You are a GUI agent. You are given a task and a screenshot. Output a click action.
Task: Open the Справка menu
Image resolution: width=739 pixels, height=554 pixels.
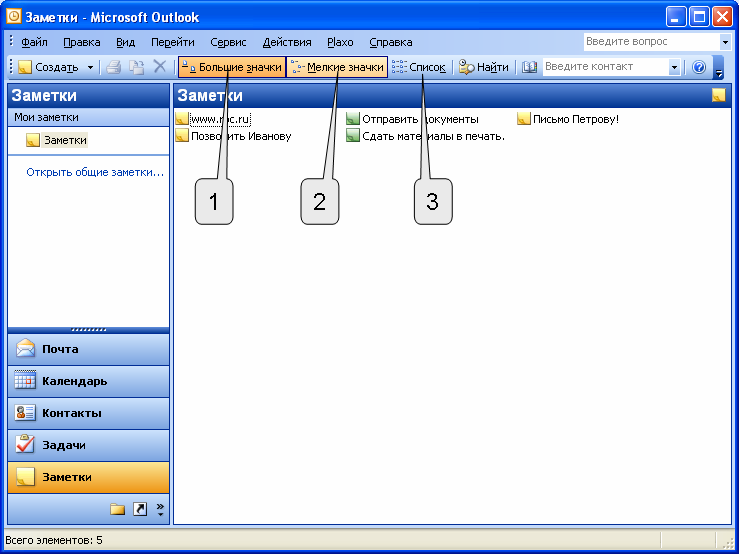tap(391, 42)
